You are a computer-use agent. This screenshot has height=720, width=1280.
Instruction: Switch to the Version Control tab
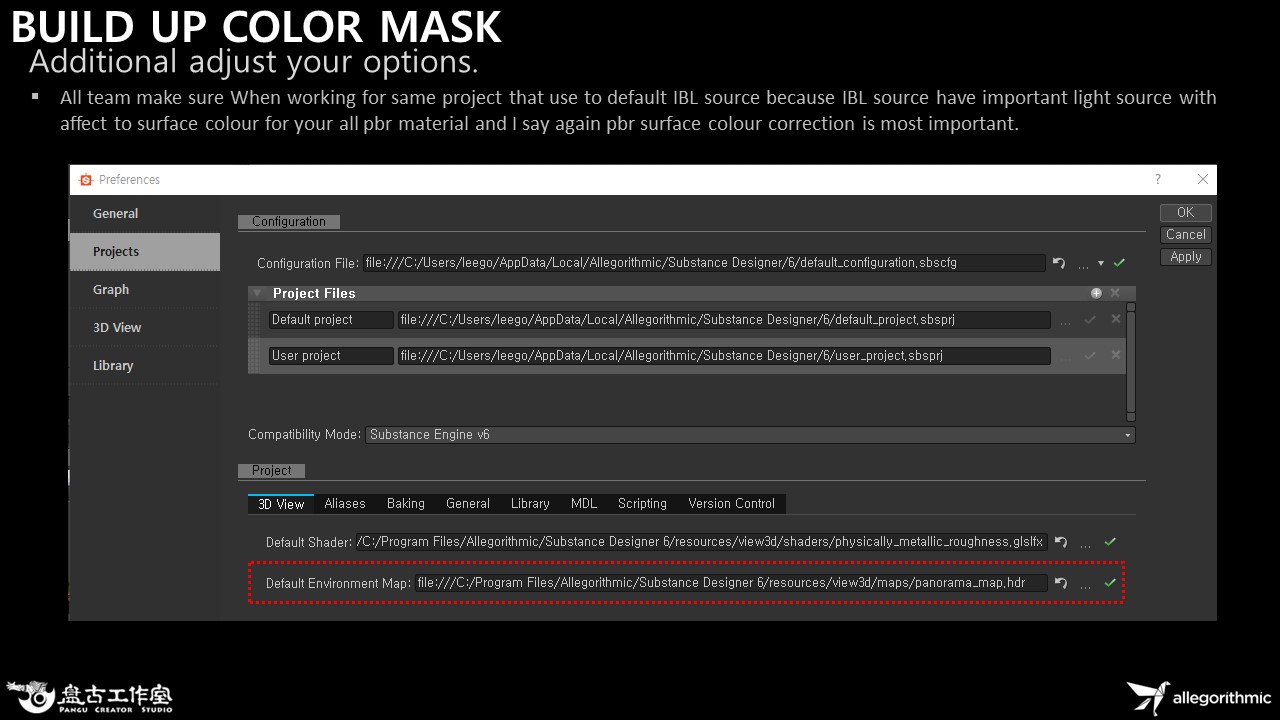pos(731,504)
